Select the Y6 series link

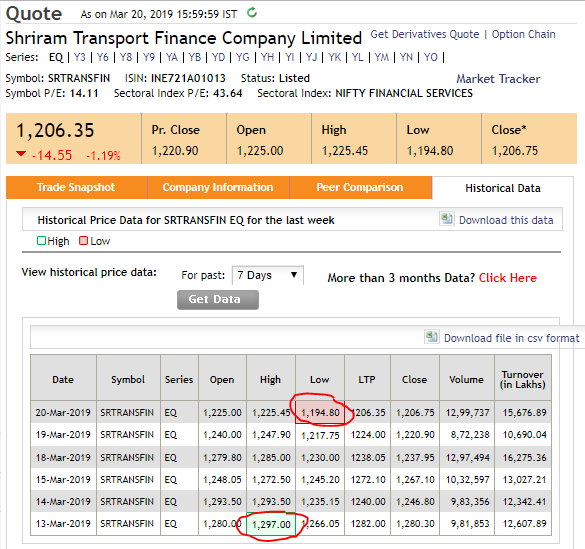[x=103, y=57]
